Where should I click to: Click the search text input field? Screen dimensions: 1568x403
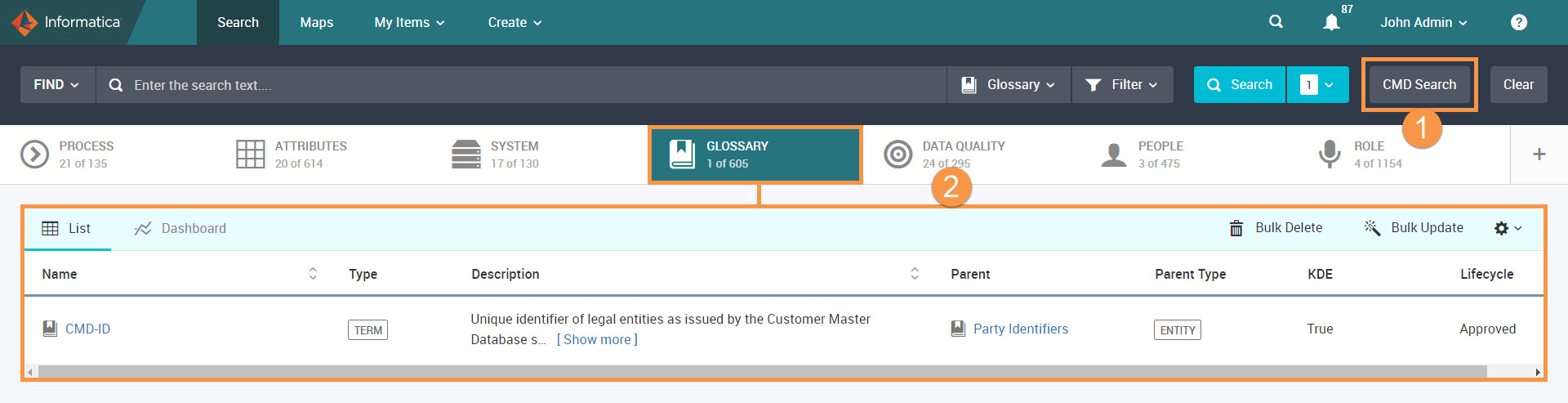coord(521,84)
